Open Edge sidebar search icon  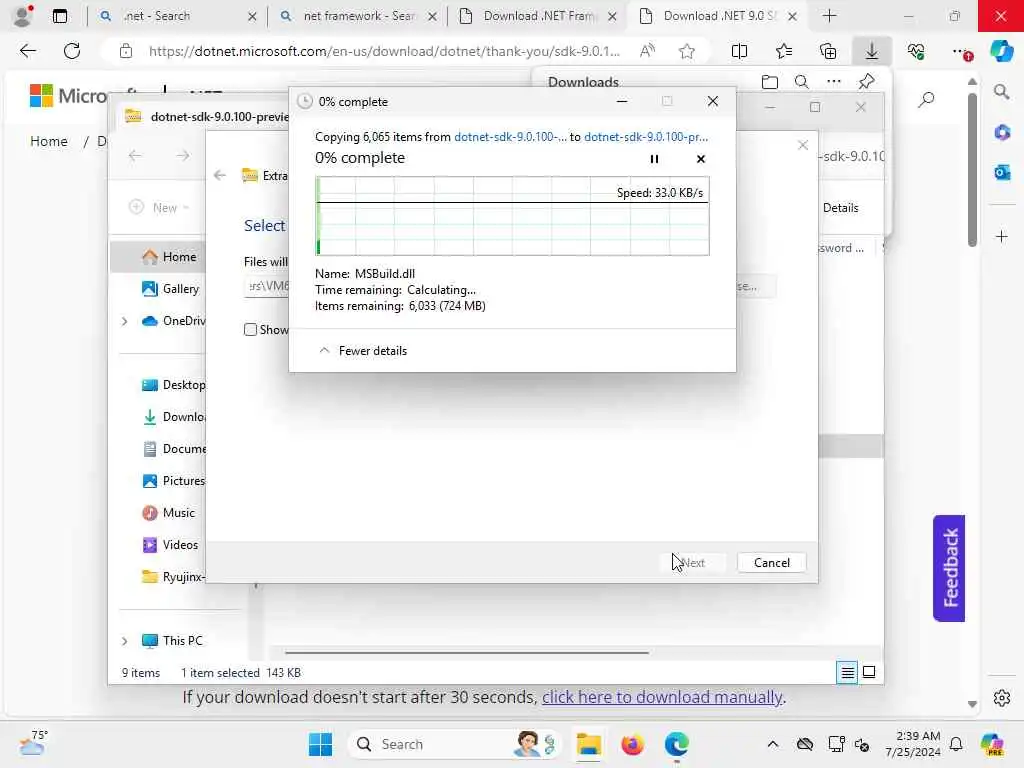coord(1001,92)
